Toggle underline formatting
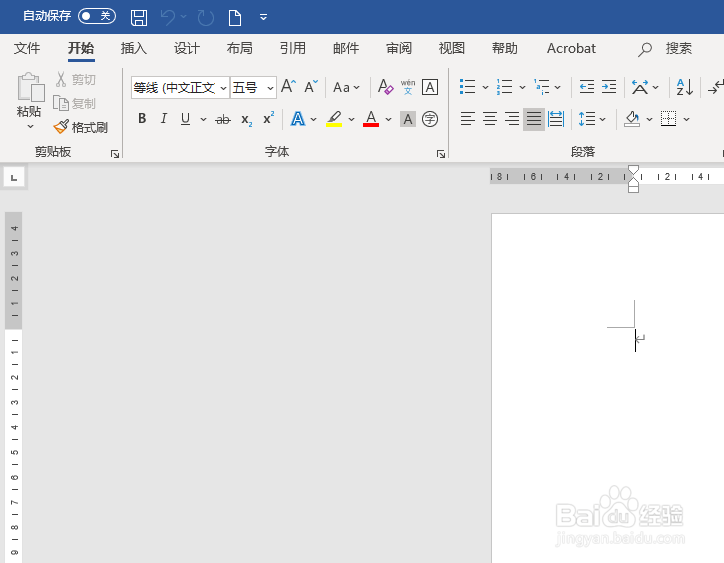 click(x=186, y=119)
